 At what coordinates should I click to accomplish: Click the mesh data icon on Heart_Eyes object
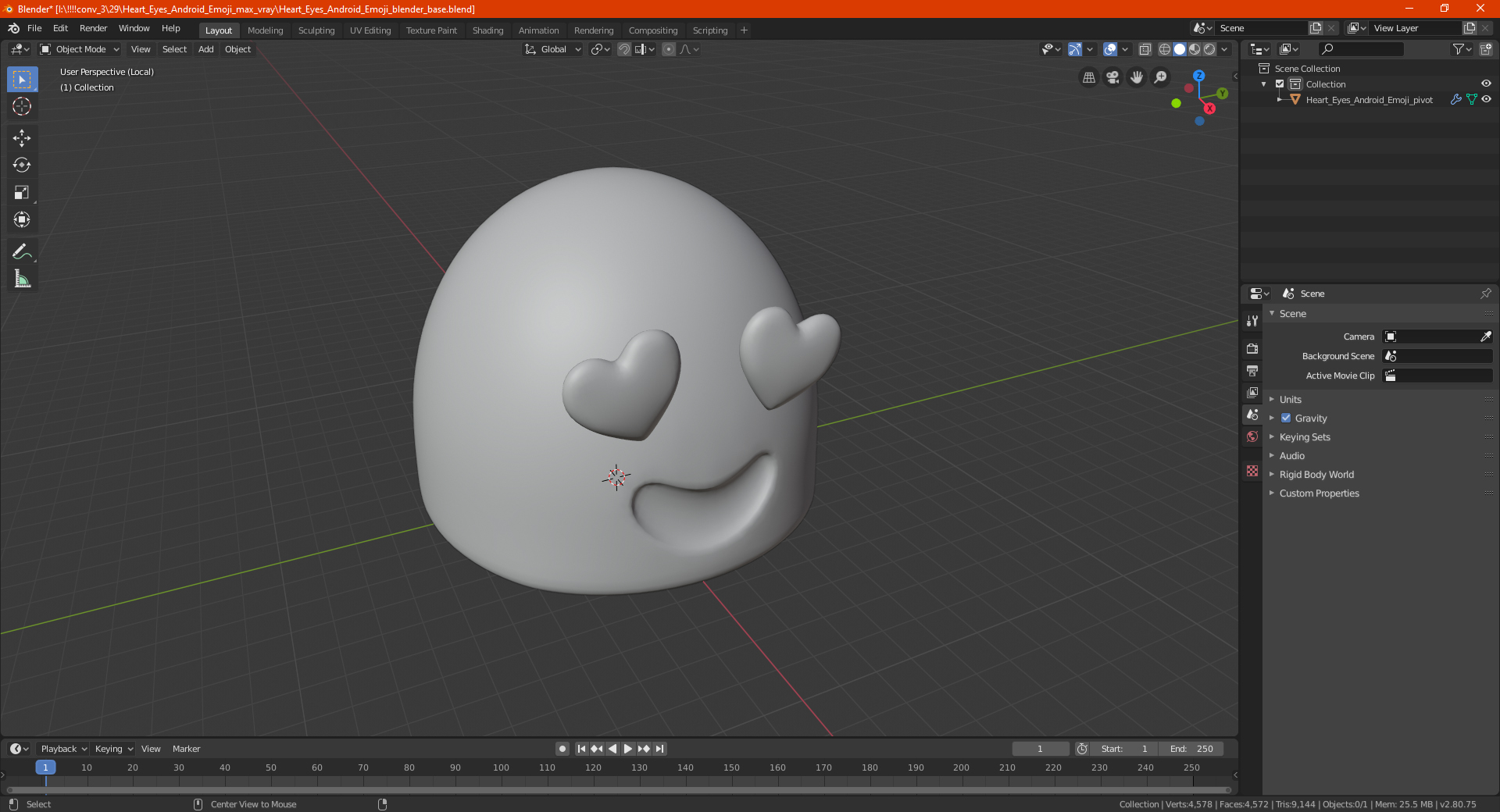[1471, 100]
